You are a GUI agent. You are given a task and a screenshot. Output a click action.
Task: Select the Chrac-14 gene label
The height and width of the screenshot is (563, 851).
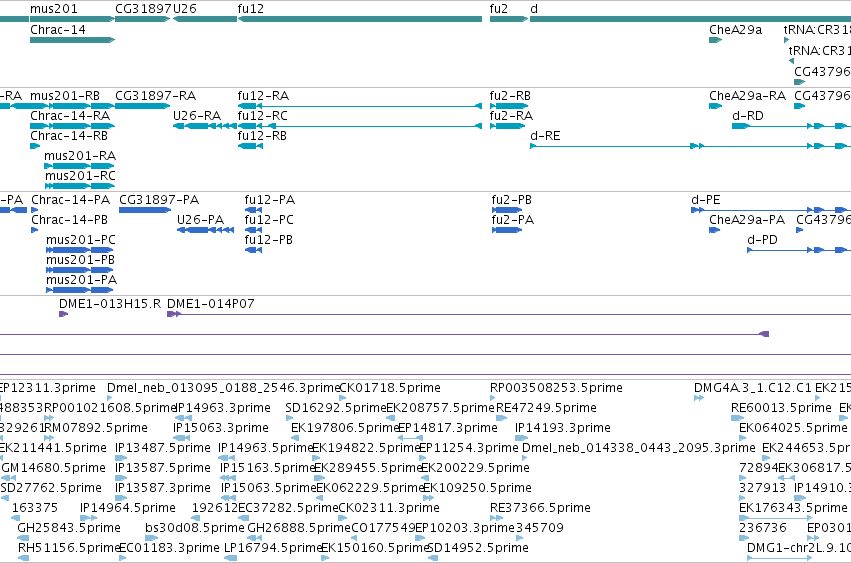click(58, 30)
